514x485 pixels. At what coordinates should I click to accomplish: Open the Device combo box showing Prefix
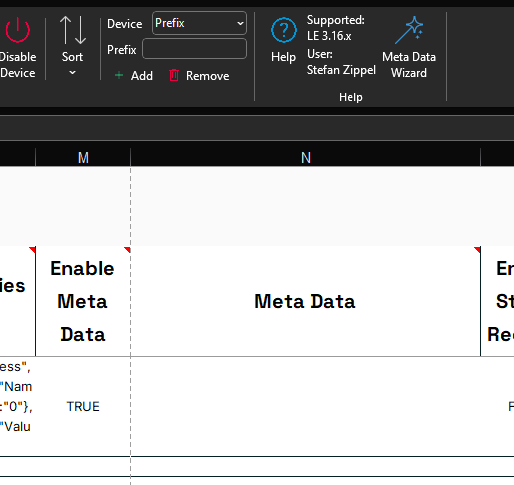(x=199, y=23)
